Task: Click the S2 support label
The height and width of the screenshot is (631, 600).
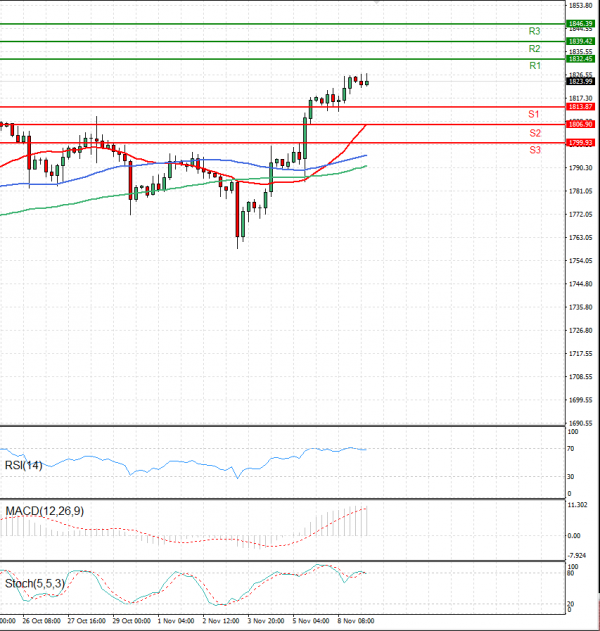Action: click(x=535, y=133)
